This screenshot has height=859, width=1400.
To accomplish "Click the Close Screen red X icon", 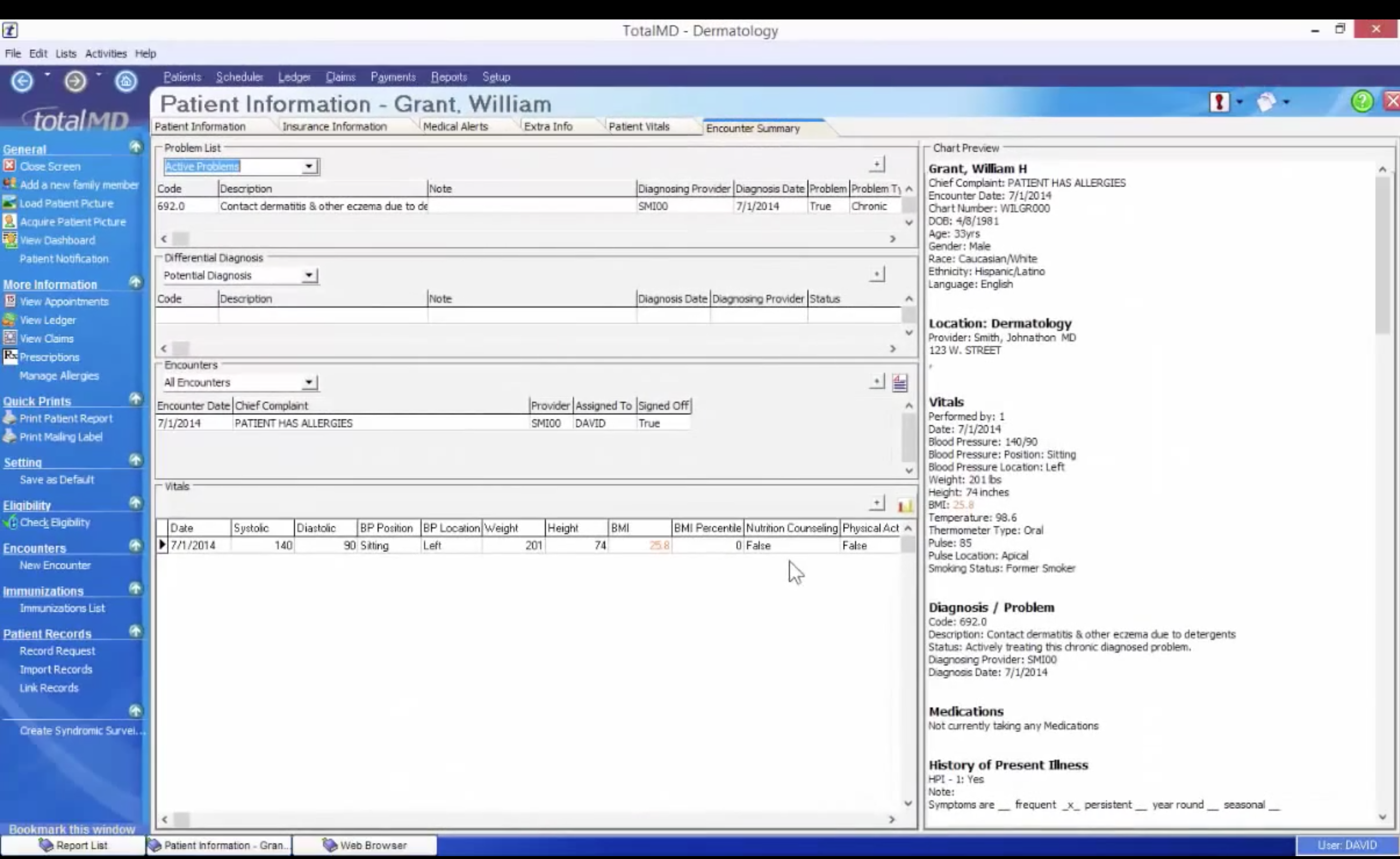I will click(x=10, y=166).
